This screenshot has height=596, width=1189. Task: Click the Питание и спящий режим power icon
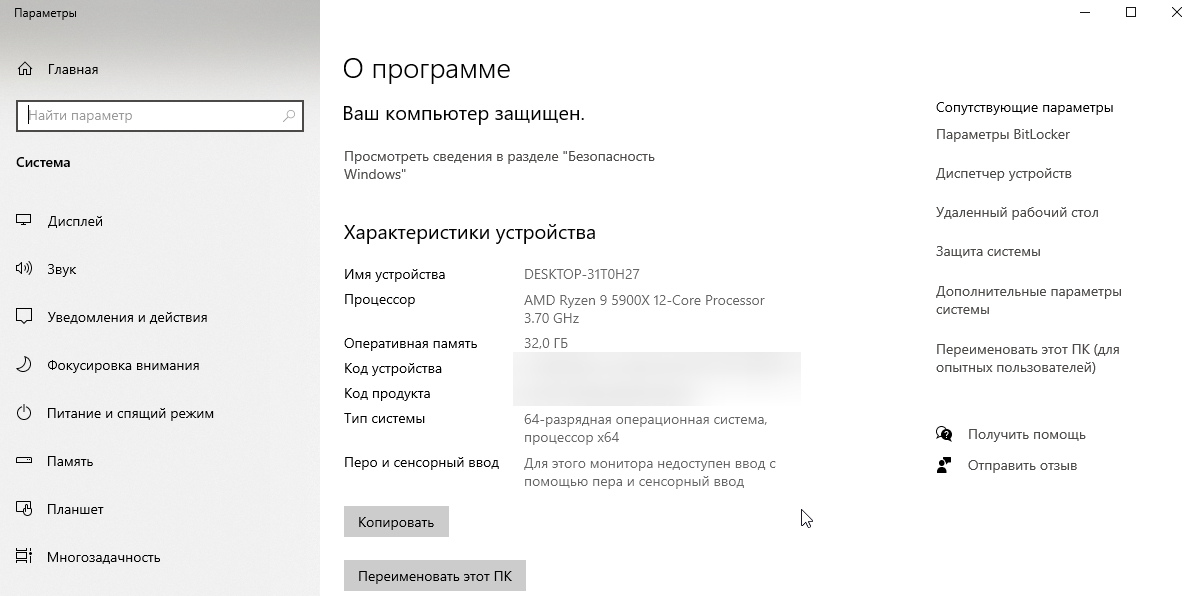click(24, 412)
